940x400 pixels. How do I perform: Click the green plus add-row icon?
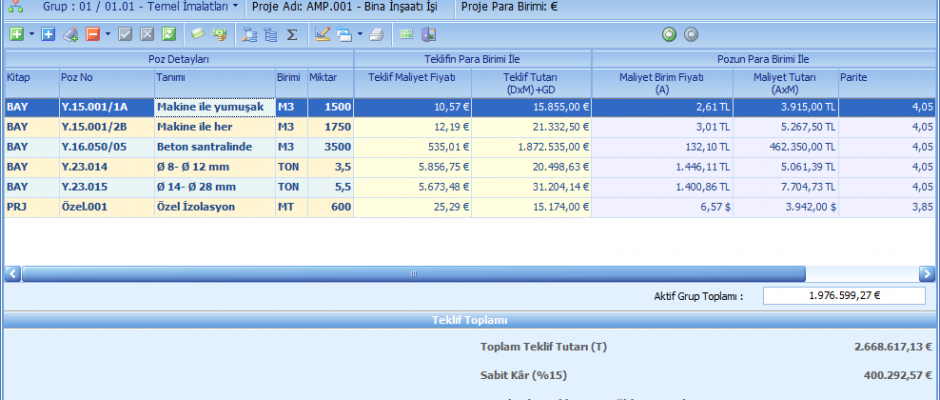coord(16,34)
